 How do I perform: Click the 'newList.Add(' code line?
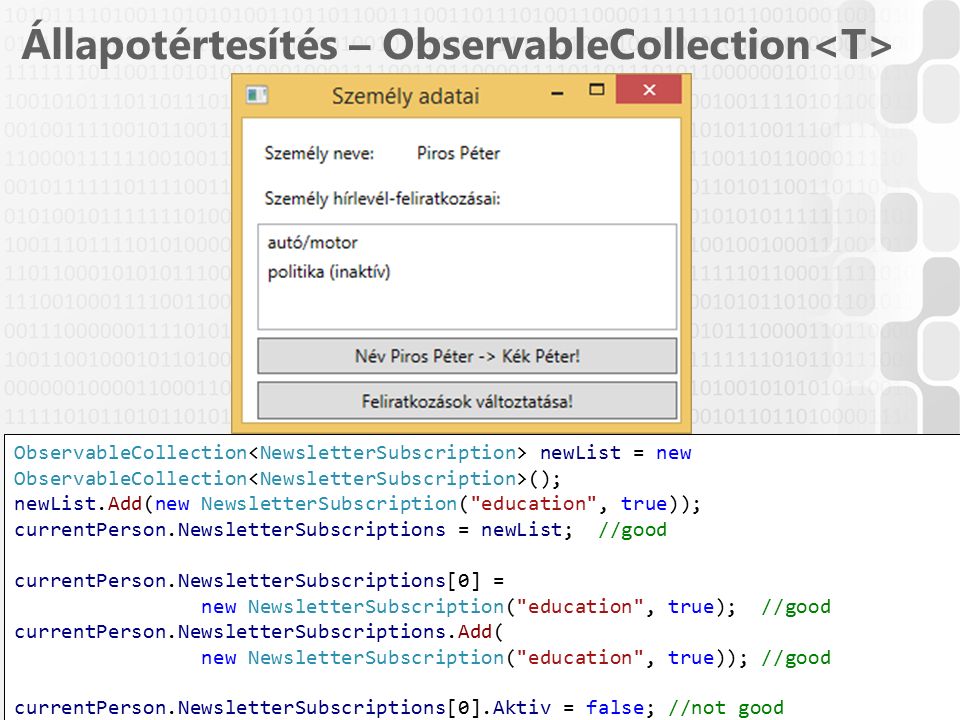[357, 503]
